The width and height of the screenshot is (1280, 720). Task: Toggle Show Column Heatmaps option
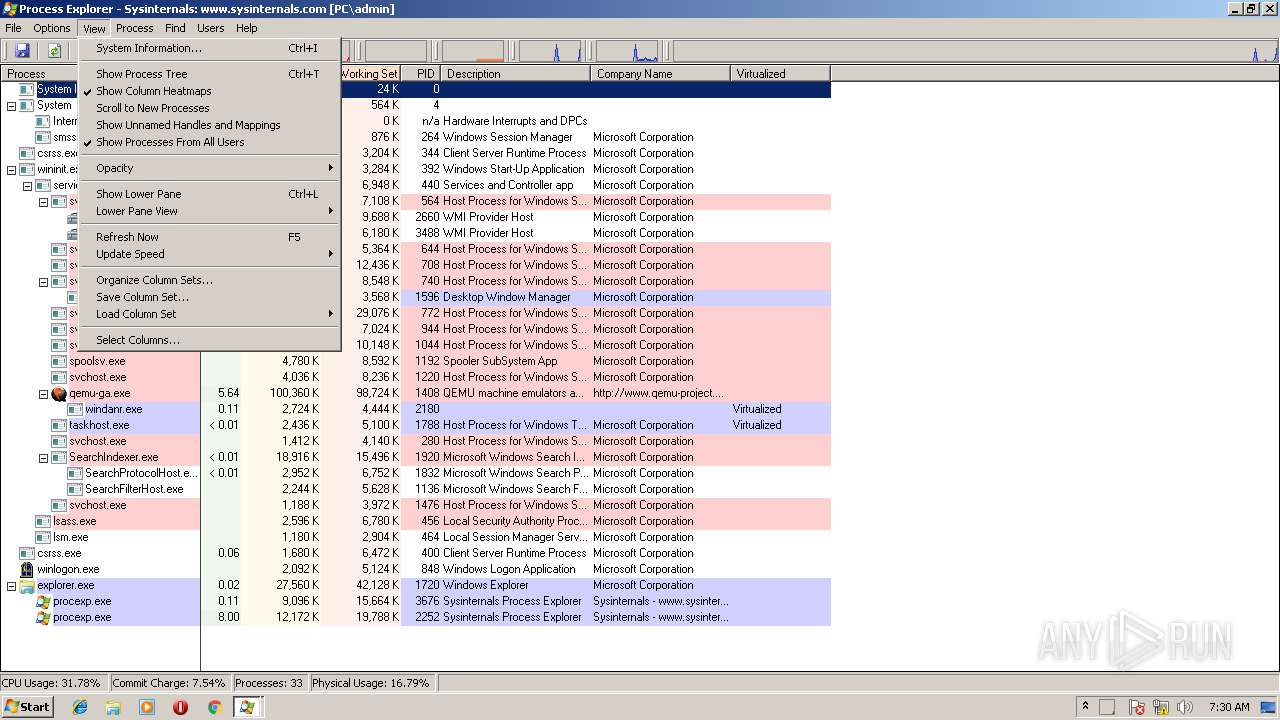(209, 91)
